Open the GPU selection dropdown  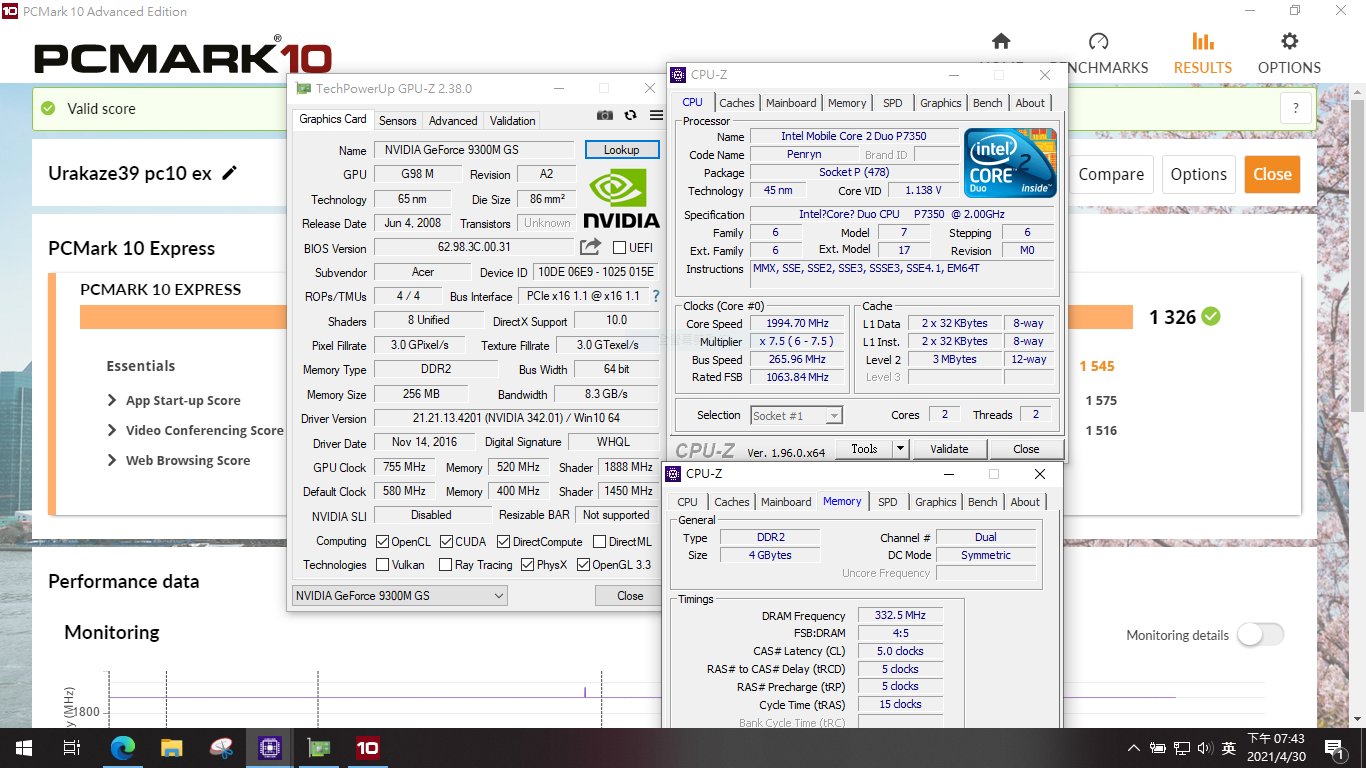point(400,595)
